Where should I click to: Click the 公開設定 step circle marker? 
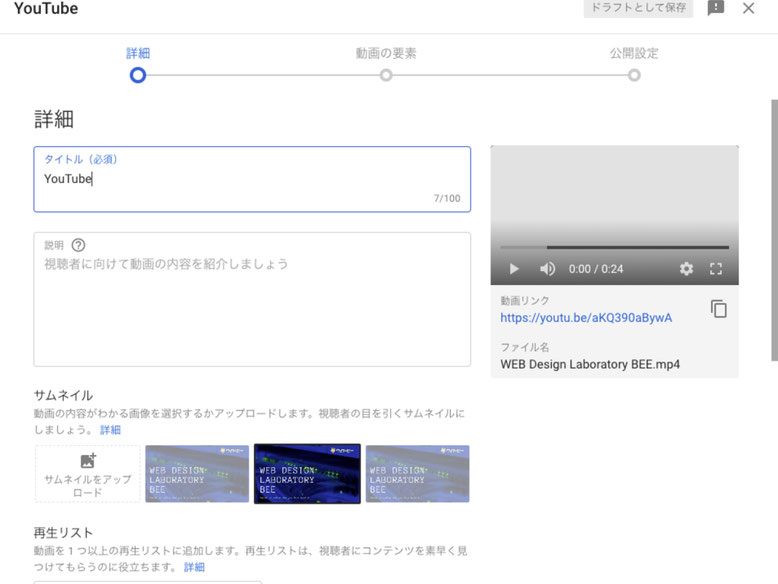tap(634, 75)
